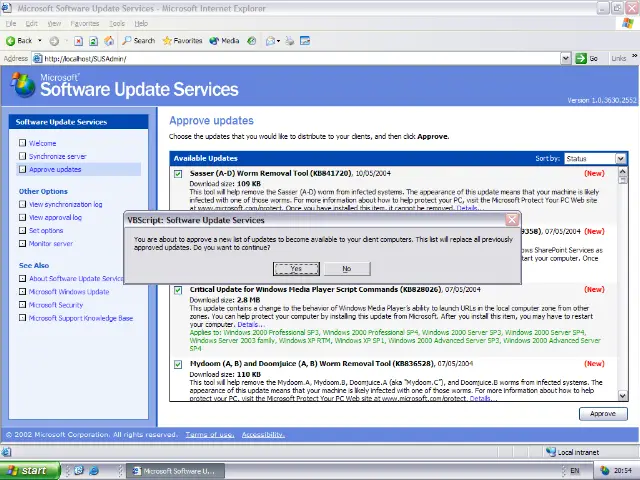640x480 pixels.
Task: Click the updates list scroll up arrow
Action: pos(622,170)
